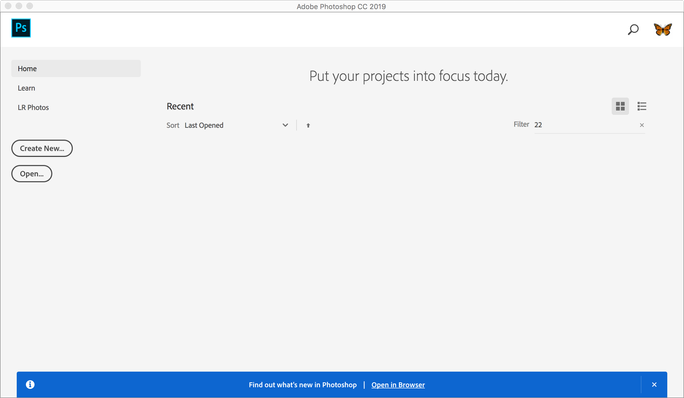Viewport: 684px width, 398px height.
Task: Click the Photoshop Ps logo icon
Action: tap(21, 28)
